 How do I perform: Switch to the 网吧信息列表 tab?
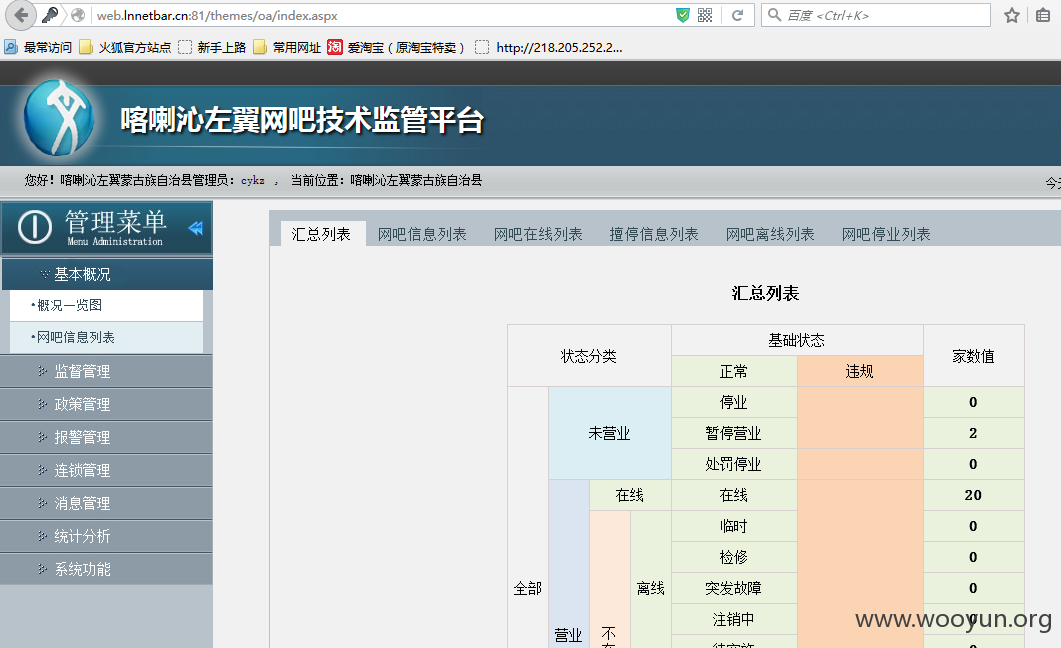pos(422,234)
